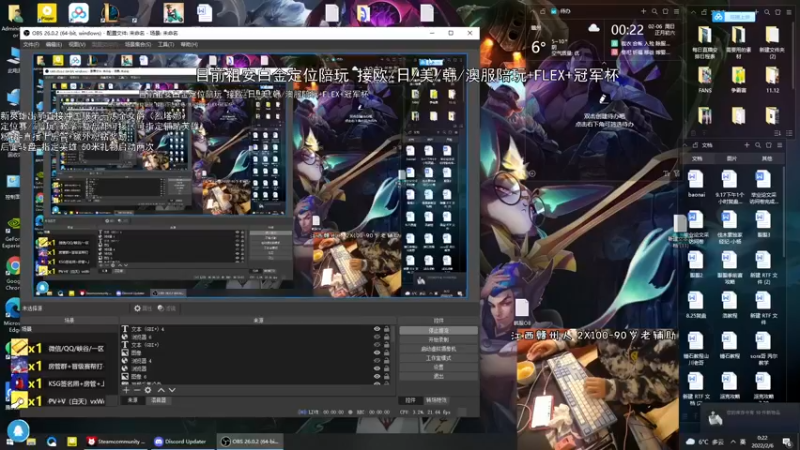Toggle visibility of the second 文本 (GDI+) source
This screenshot has width=800, height=450.
[x=377, y=345]
